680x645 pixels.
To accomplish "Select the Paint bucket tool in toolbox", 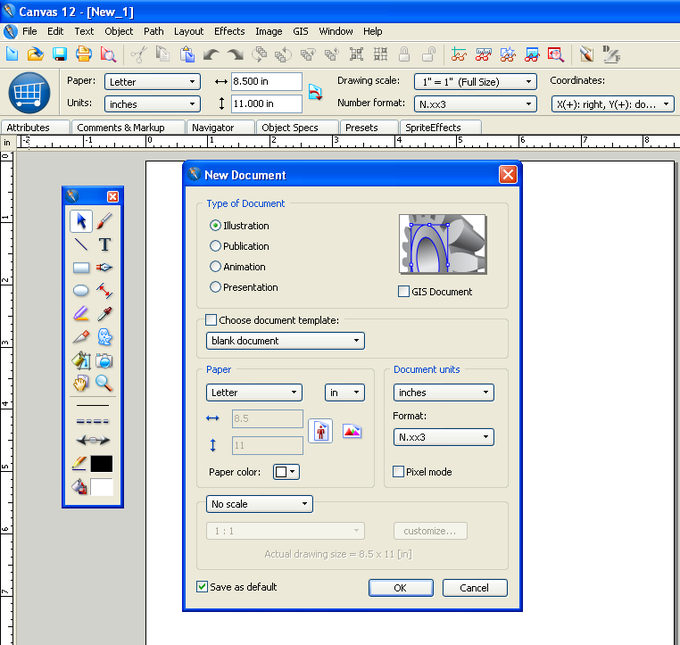I will (x=81, y=360).
